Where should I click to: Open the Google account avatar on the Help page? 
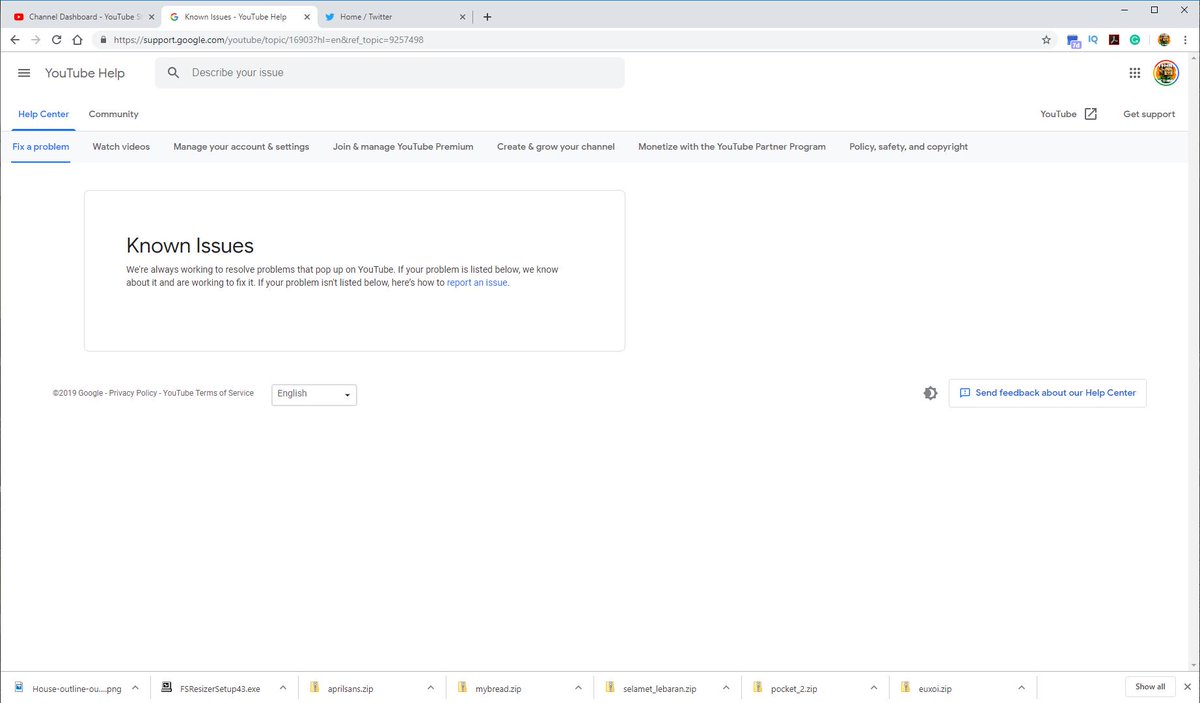click(1166, 73)
